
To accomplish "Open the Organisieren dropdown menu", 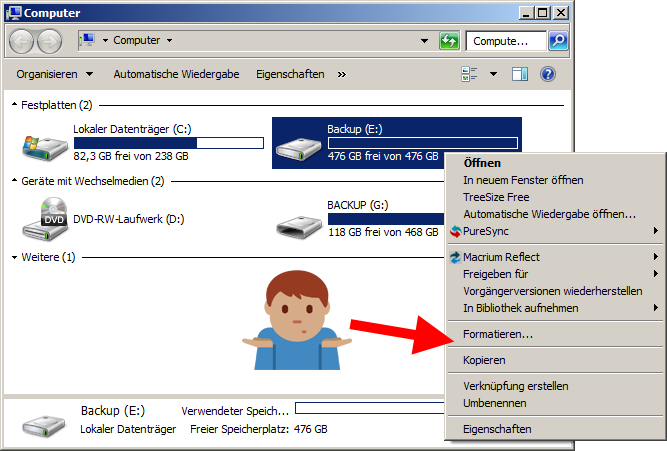I will (x=54, y=74).
